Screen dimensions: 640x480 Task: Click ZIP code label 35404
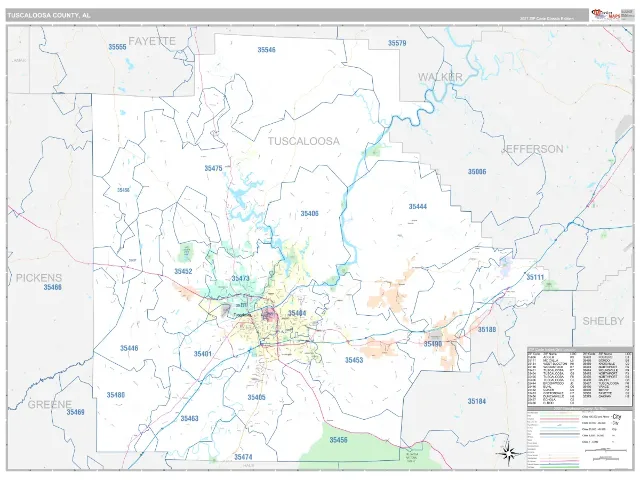click(297, 313)
